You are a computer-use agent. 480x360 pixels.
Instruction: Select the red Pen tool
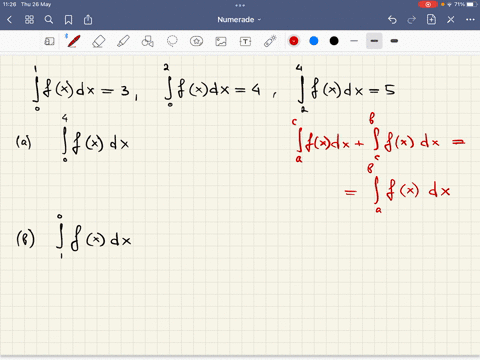coord(73,41)
